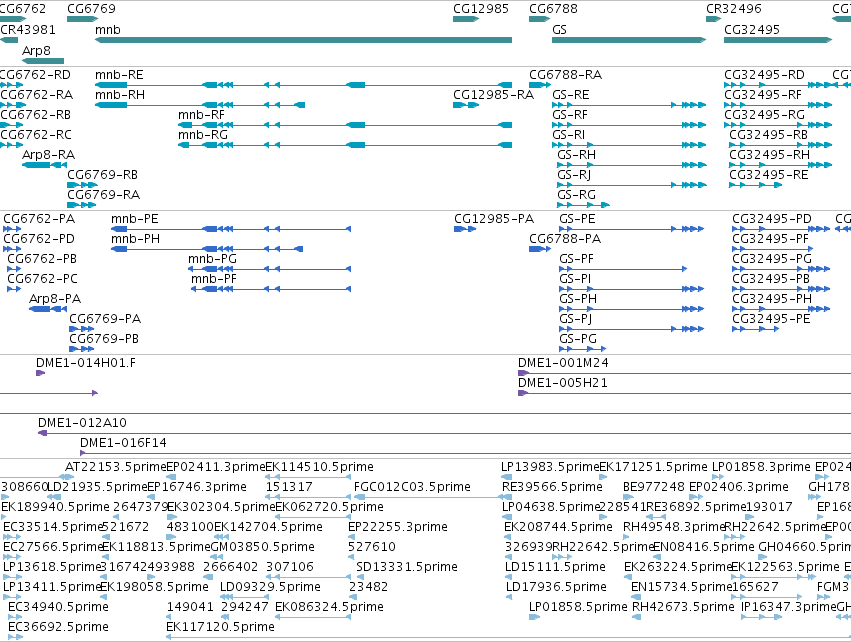Select the AT22153.5prime EST
The image size is (851, 642).
pyautogui.click(x=66, y=477)
